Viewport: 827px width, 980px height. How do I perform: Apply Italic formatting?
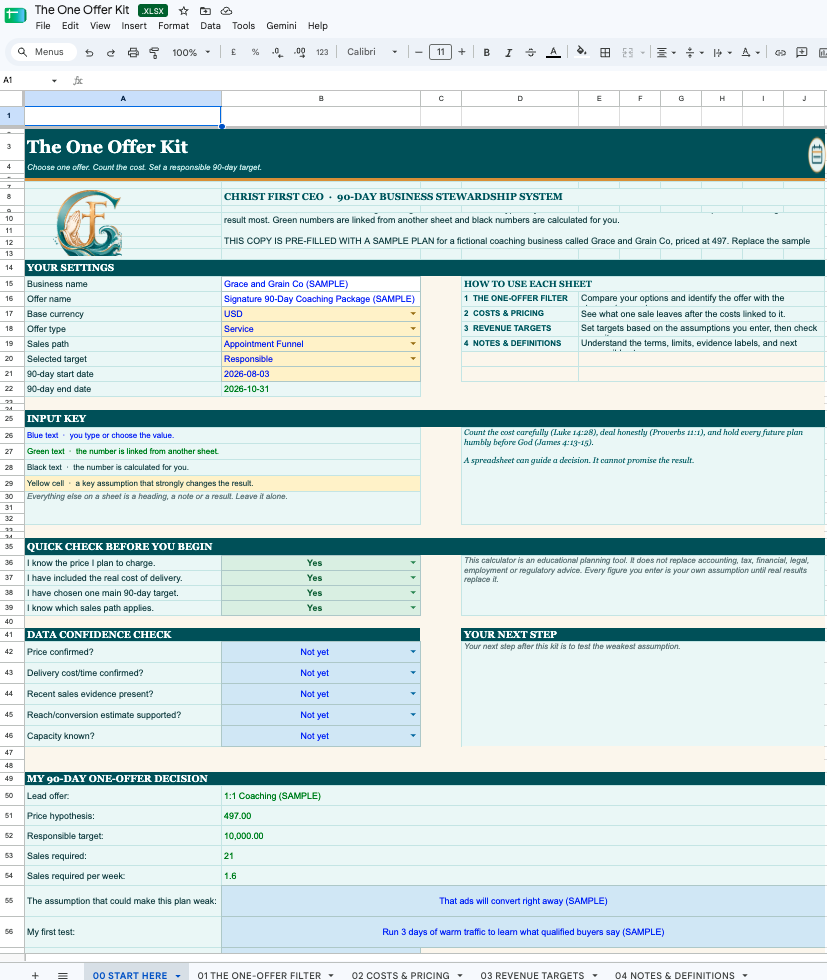coord(508,52)
